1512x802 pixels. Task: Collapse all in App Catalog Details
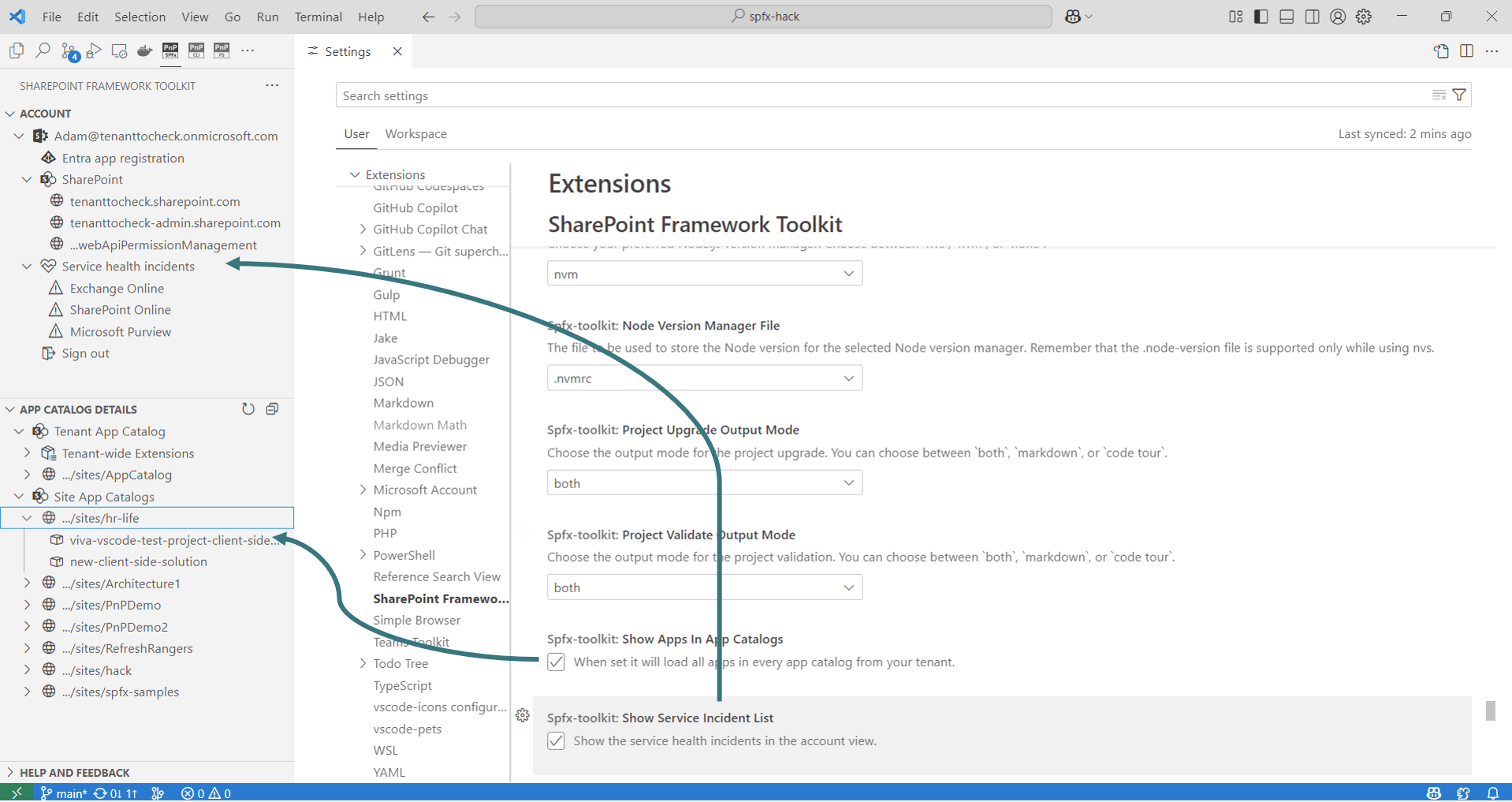pos(272,408)
